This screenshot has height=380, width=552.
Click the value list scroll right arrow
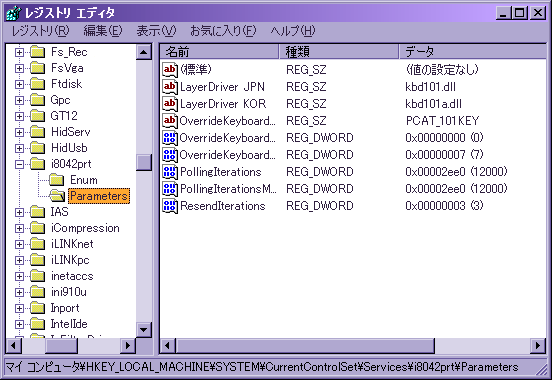pyautogui.click(x=538, y=345)
